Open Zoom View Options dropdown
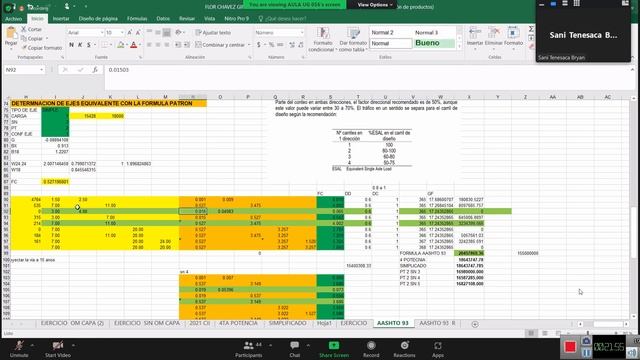 (375, 4)
